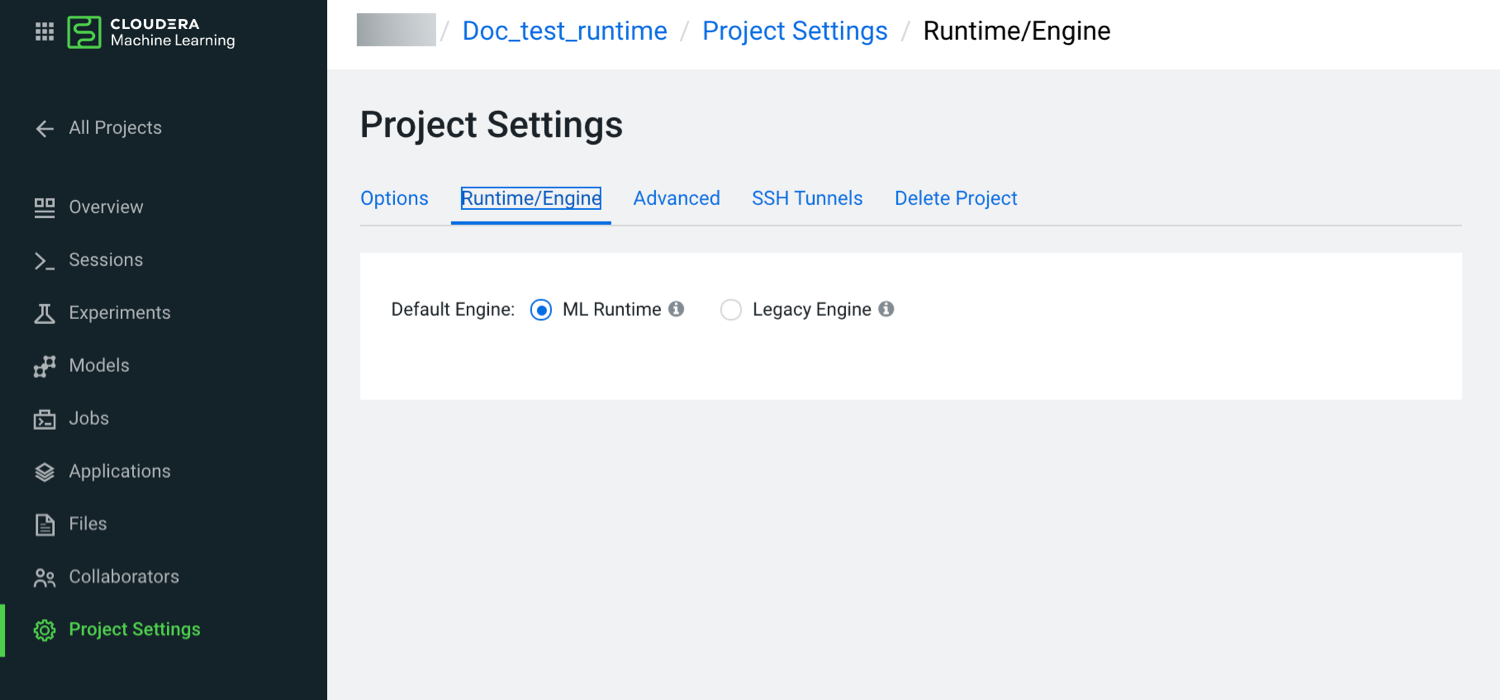Open the SSH Tunnels tab
1500x700 pixels.
pyautogui.click(x=807, y=198)
